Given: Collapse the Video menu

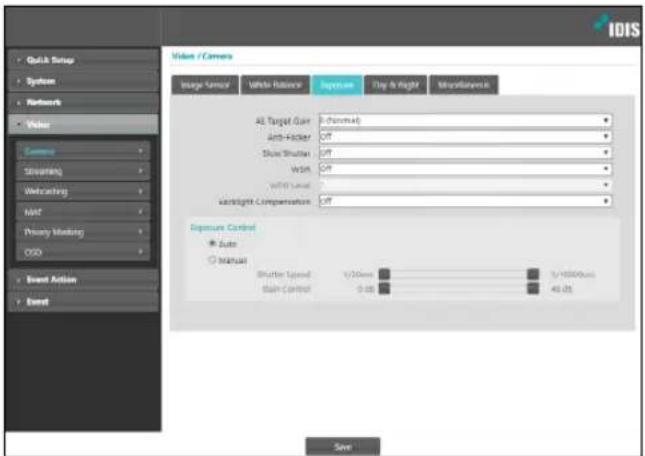Looking at the screenshot, I should point(83,124).
